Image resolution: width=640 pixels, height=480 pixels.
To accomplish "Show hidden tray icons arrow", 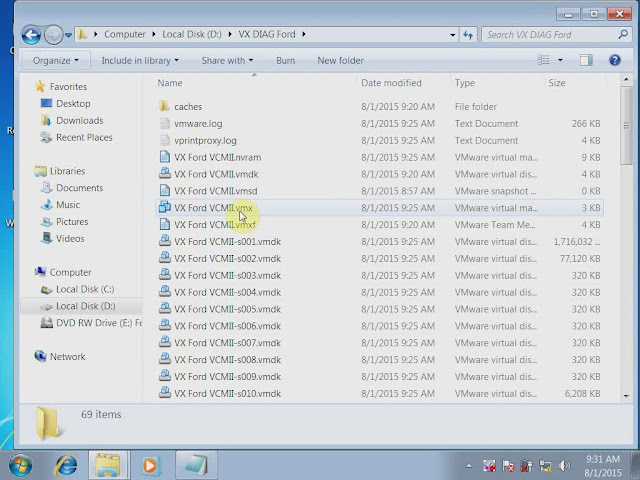I will (469, 466).
